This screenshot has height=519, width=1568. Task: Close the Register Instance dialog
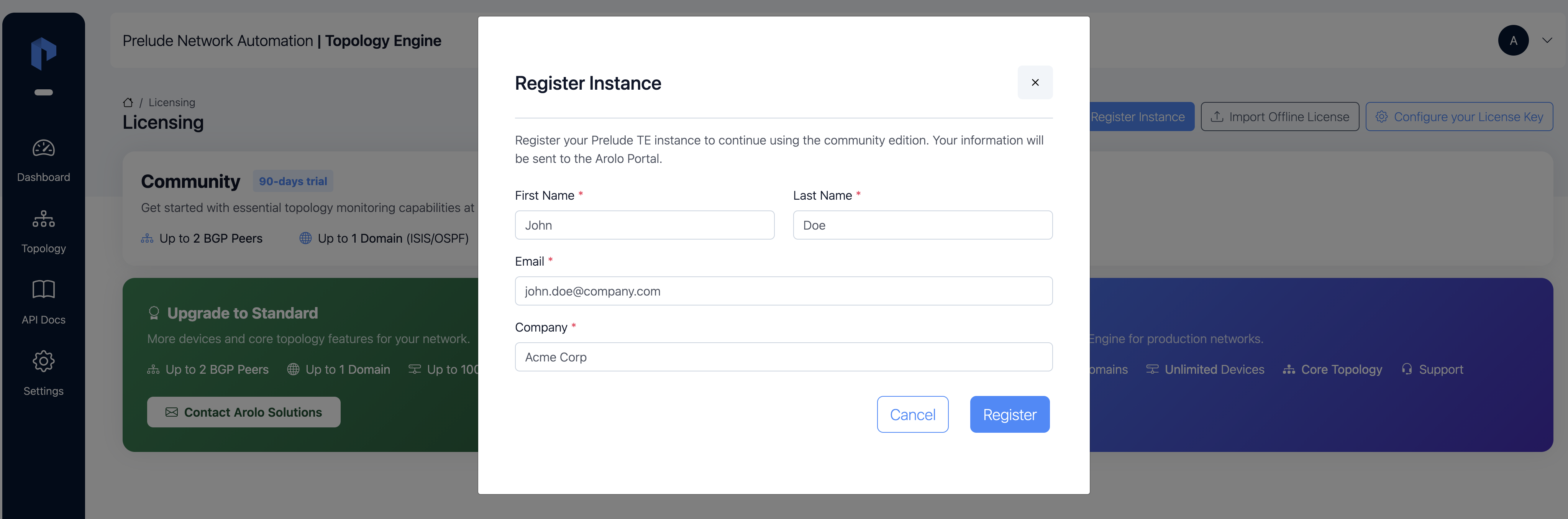1035,82
